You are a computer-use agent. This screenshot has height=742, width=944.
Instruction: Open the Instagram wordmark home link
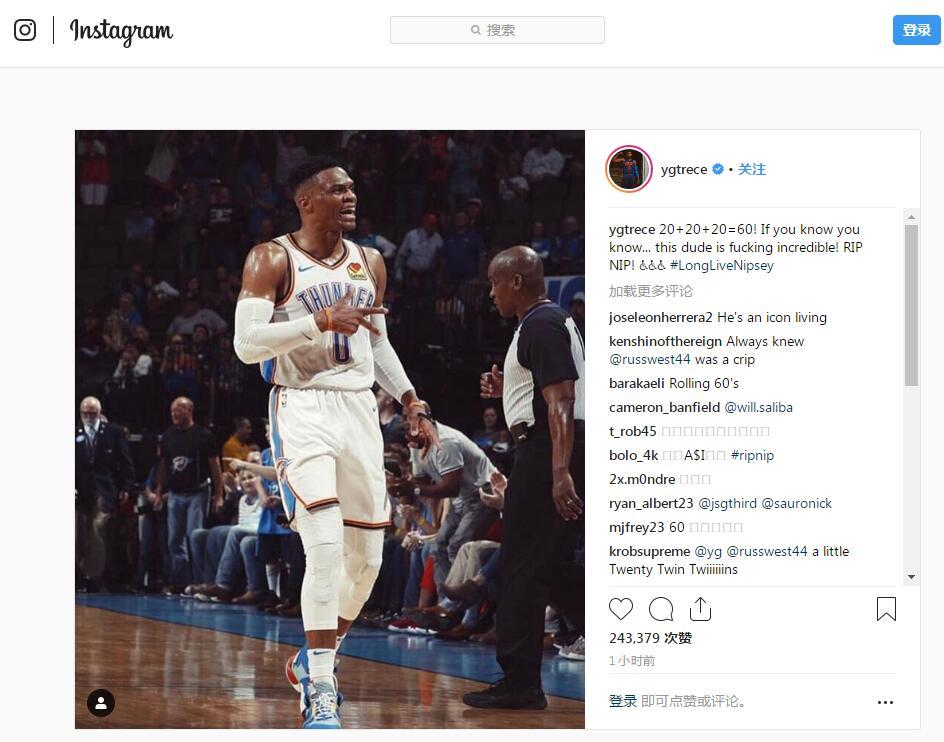(x=121, y=31)
